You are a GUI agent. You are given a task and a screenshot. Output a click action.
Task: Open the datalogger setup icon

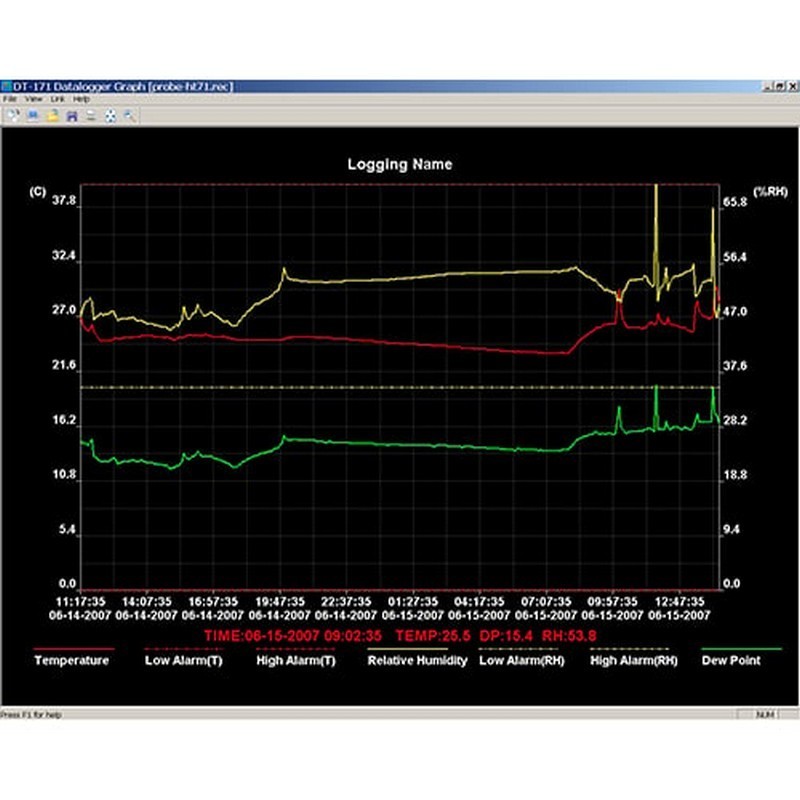pos(14,115)
